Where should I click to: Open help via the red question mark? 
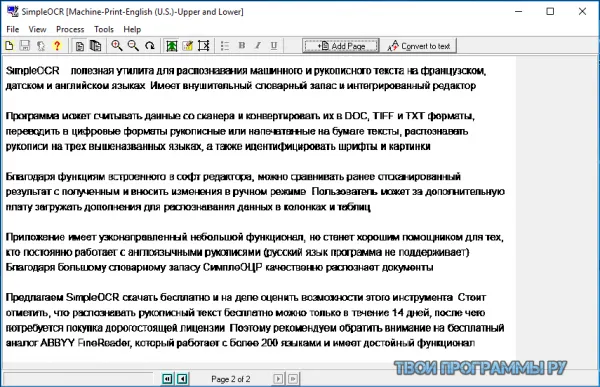click(x=57, y=46)
